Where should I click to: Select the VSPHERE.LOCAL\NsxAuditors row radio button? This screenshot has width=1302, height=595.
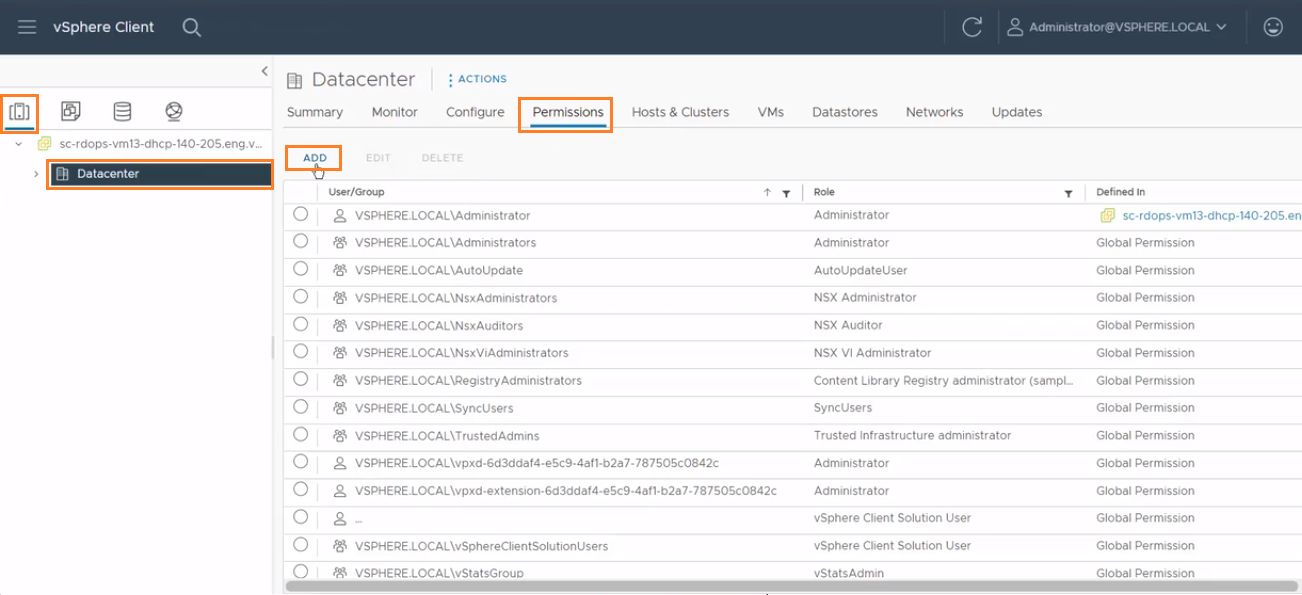(300, 325)
